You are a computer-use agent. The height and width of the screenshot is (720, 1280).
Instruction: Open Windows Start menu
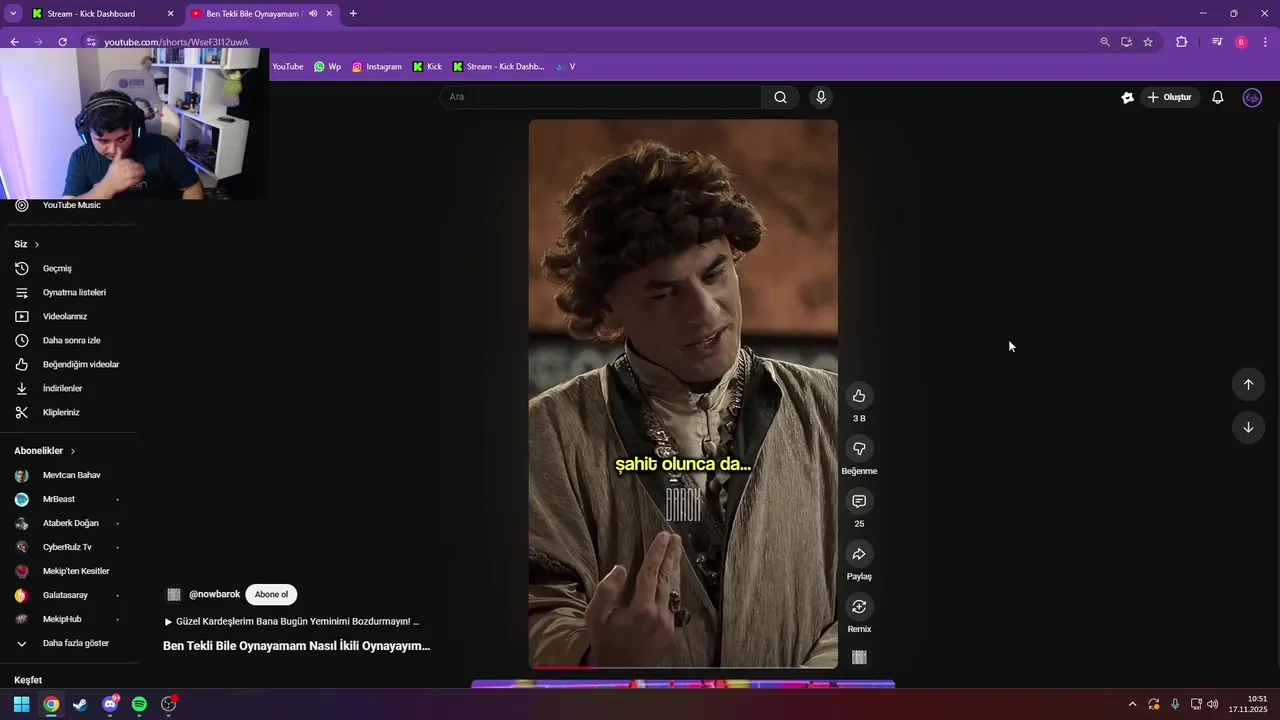point(21,704)
